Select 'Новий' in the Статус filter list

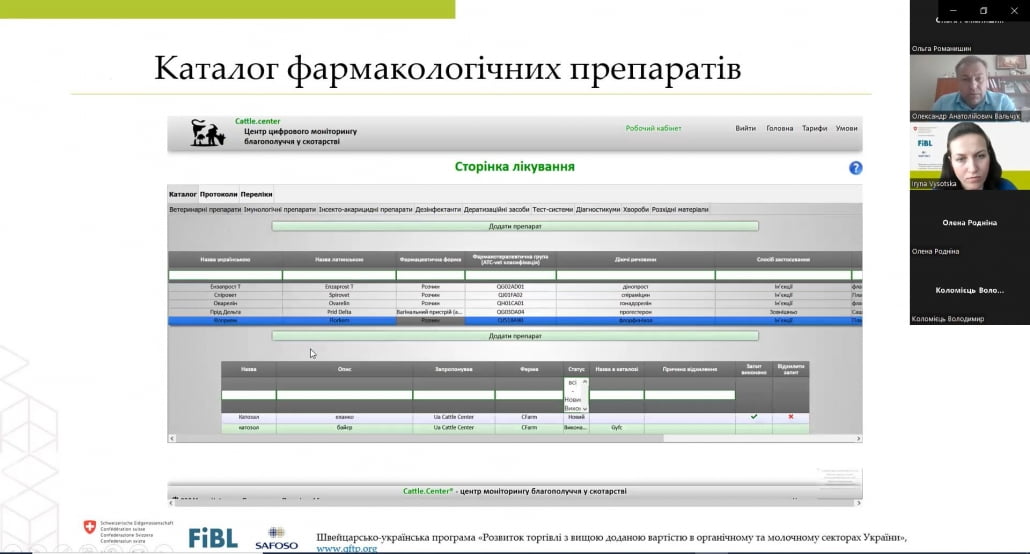click(574, 400)
